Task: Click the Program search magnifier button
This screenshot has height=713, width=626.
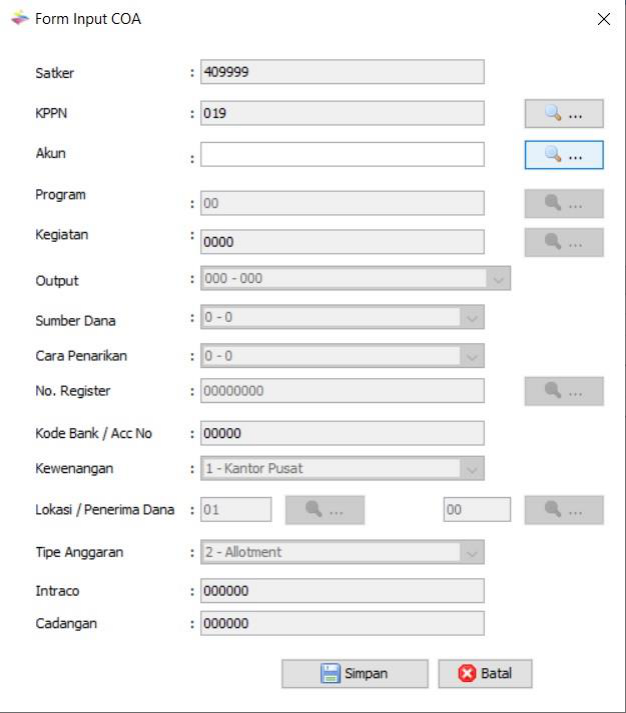Action: click(x=564, y=203)
